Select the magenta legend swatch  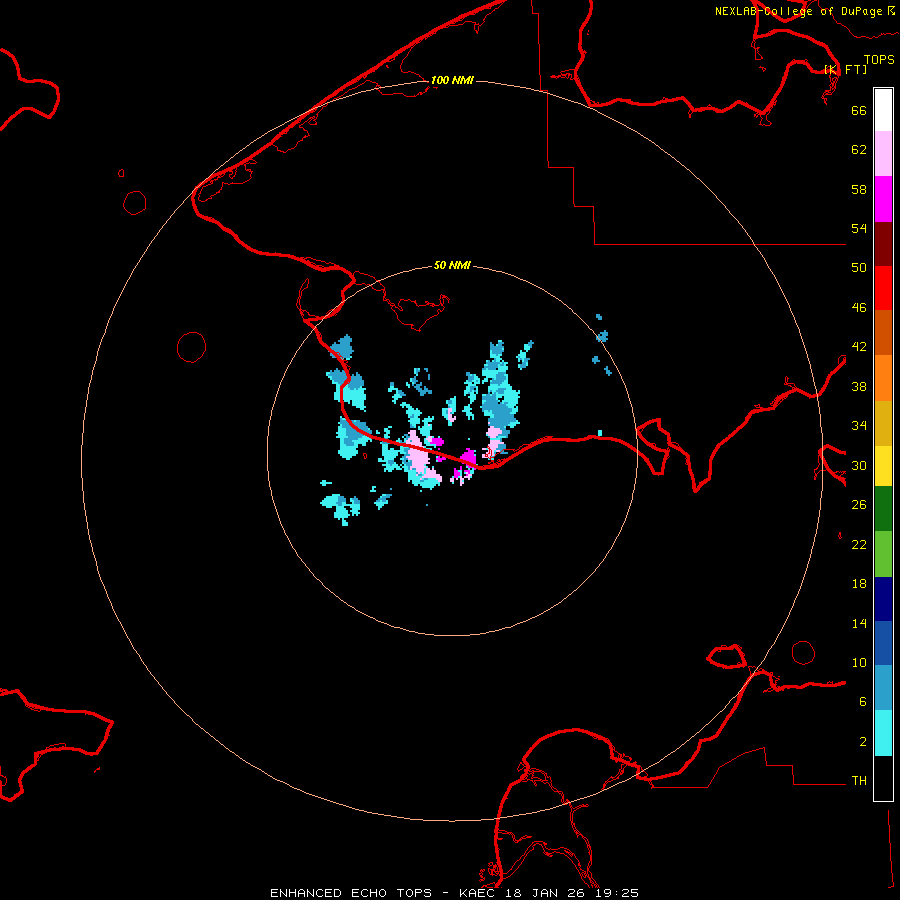(x=883, y=199)
